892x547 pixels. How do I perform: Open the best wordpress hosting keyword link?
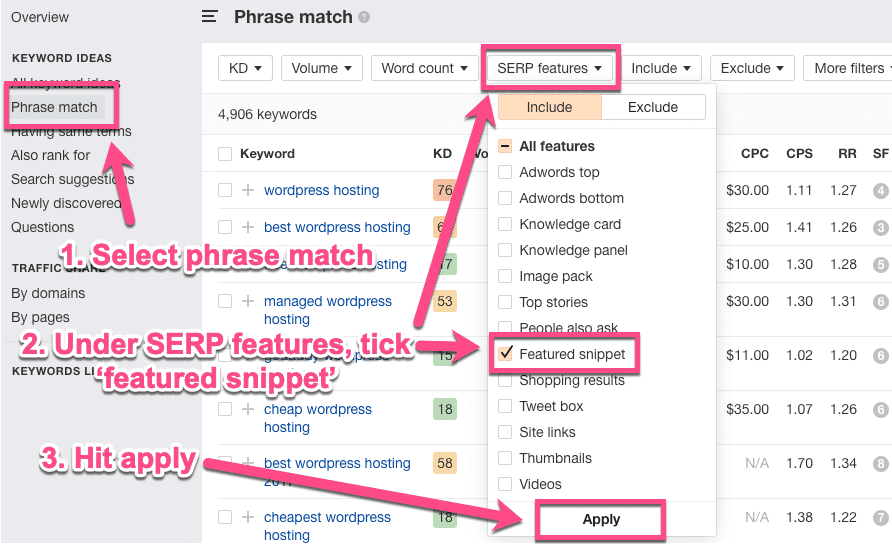click(337, 227)
